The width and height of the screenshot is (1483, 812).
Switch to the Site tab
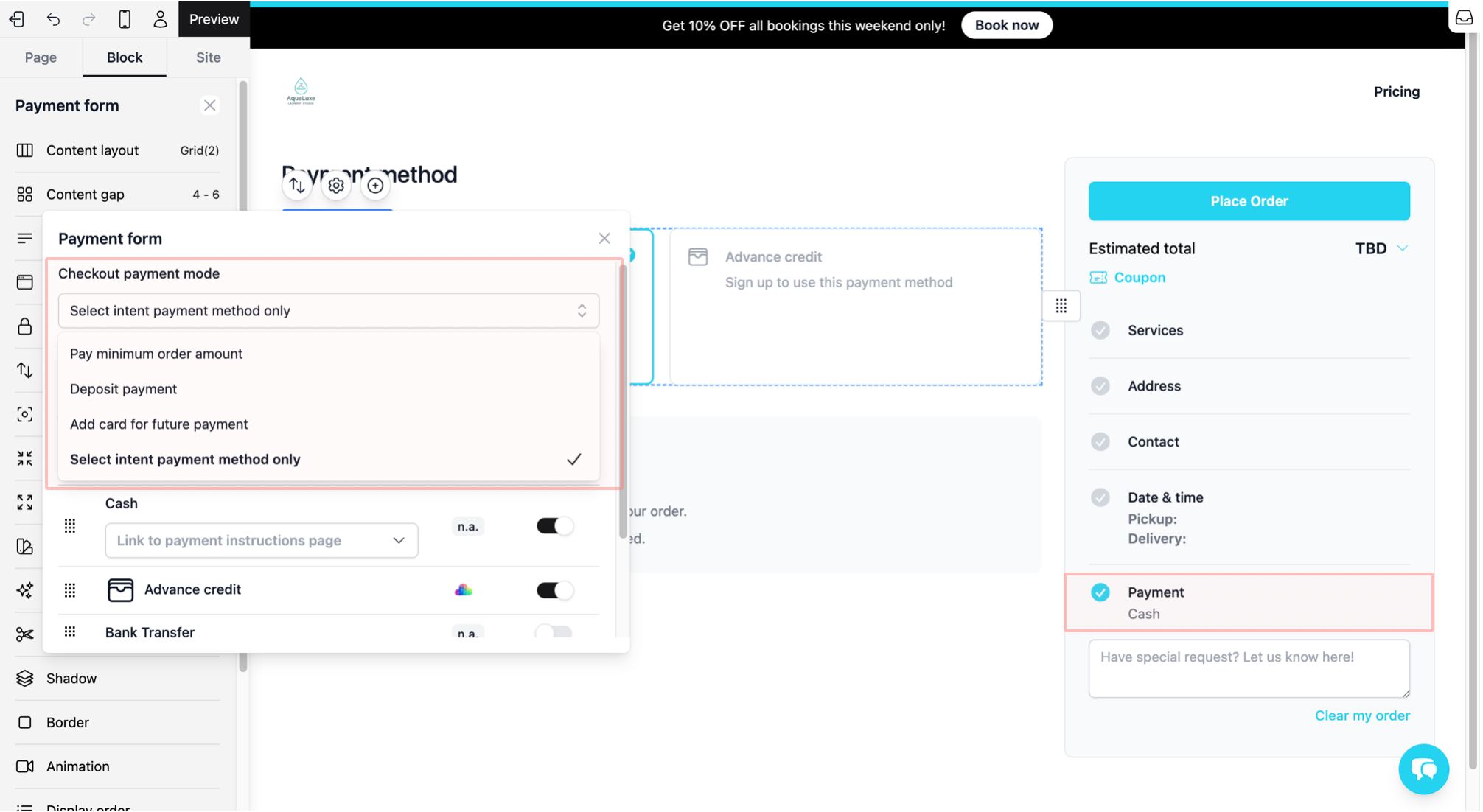[208, 57]
